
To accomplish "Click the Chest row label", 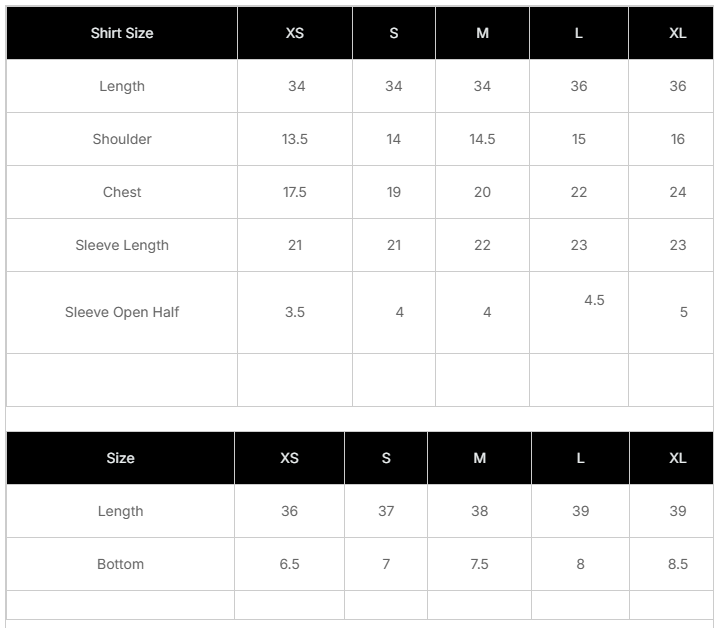I will coord(122,192).
